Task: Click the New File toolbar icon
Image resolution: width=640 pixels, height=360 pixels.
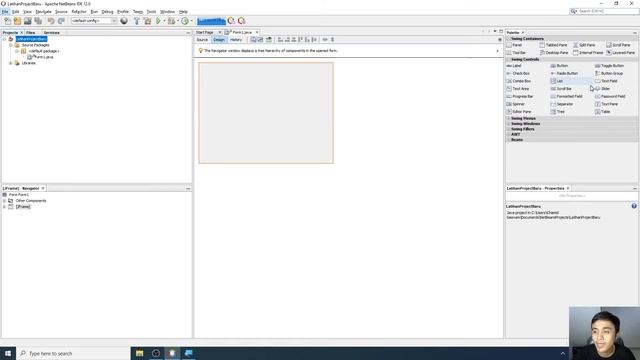Action: [7, 21]
